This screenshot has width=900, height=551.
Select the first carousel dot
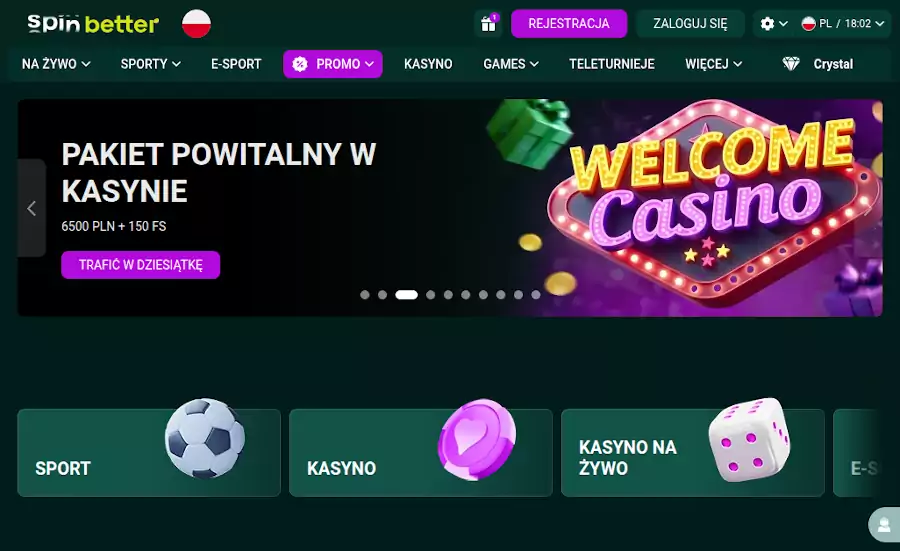364,295
